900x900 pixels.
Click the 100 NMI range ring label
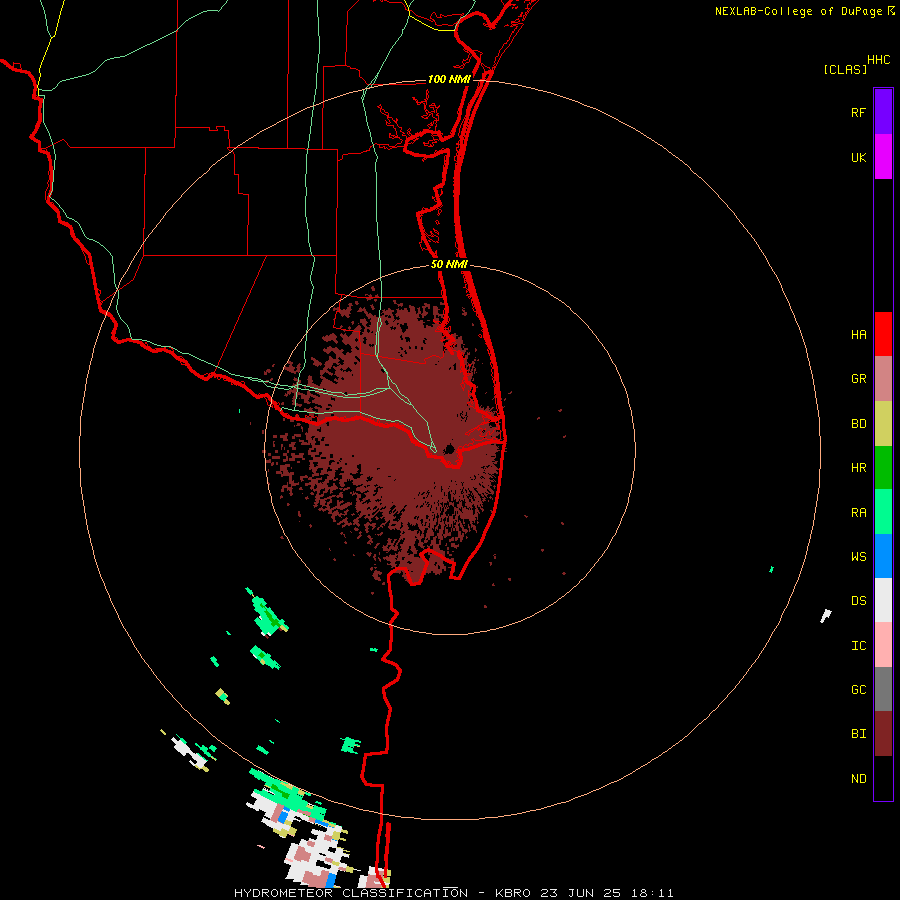449,79
